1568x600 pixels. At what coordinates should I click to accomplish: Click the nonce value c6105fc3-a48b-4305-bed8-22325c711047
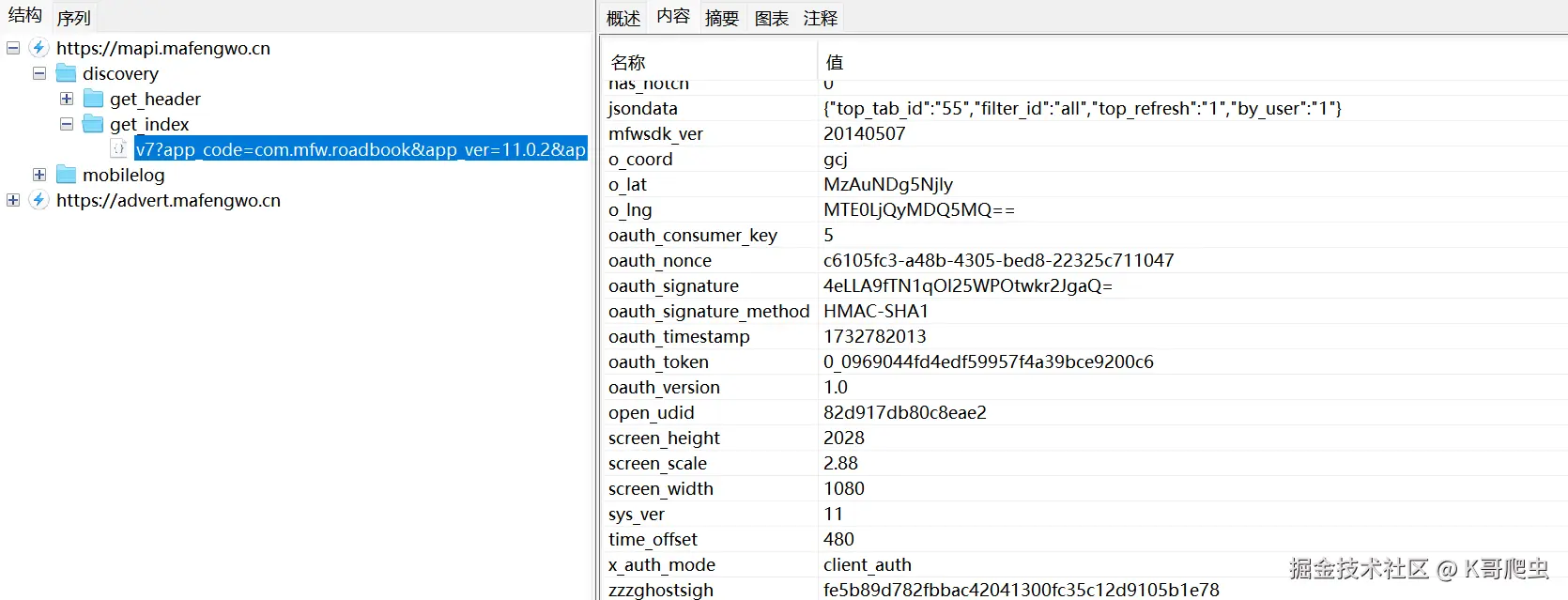click(x=999, y=260)
